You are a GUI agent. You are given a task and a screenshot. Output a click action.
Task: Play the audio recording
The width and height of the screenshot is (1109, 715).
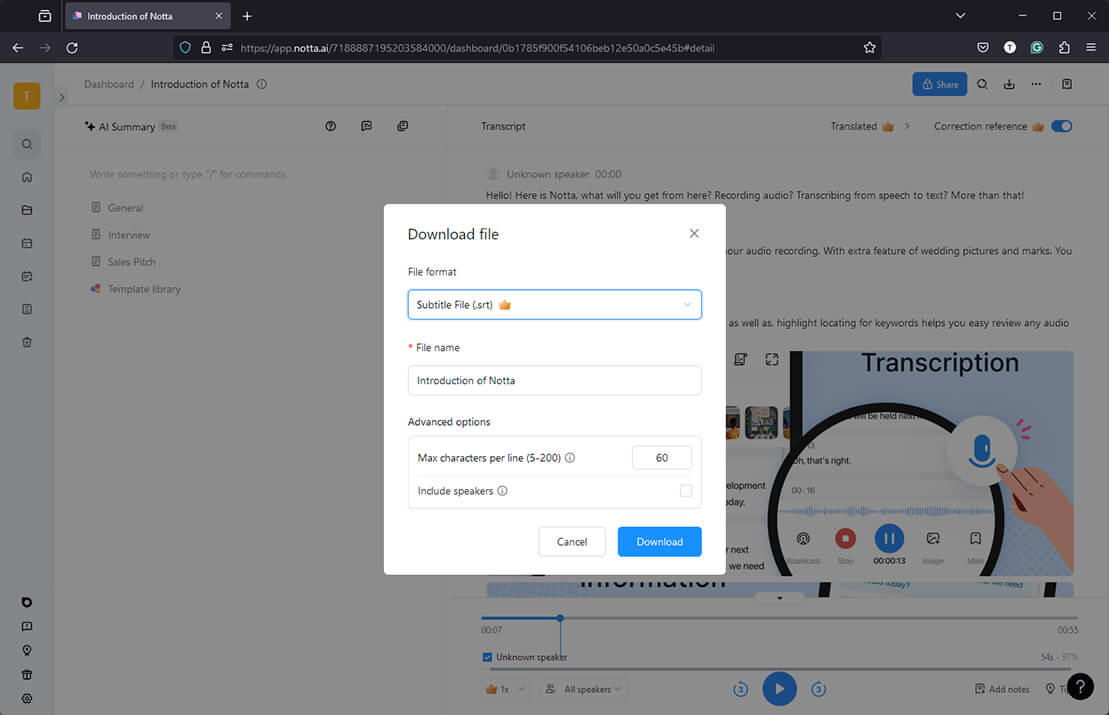tap(779, 689)
